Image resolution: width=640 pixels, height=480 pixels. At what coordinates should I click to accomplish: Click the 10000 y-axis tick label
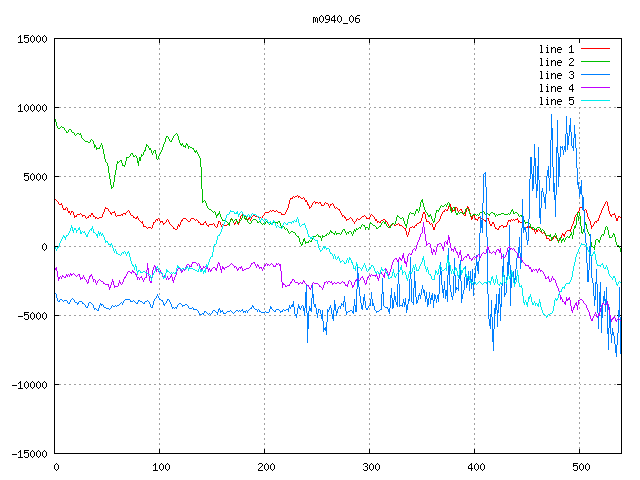point(32,108)
